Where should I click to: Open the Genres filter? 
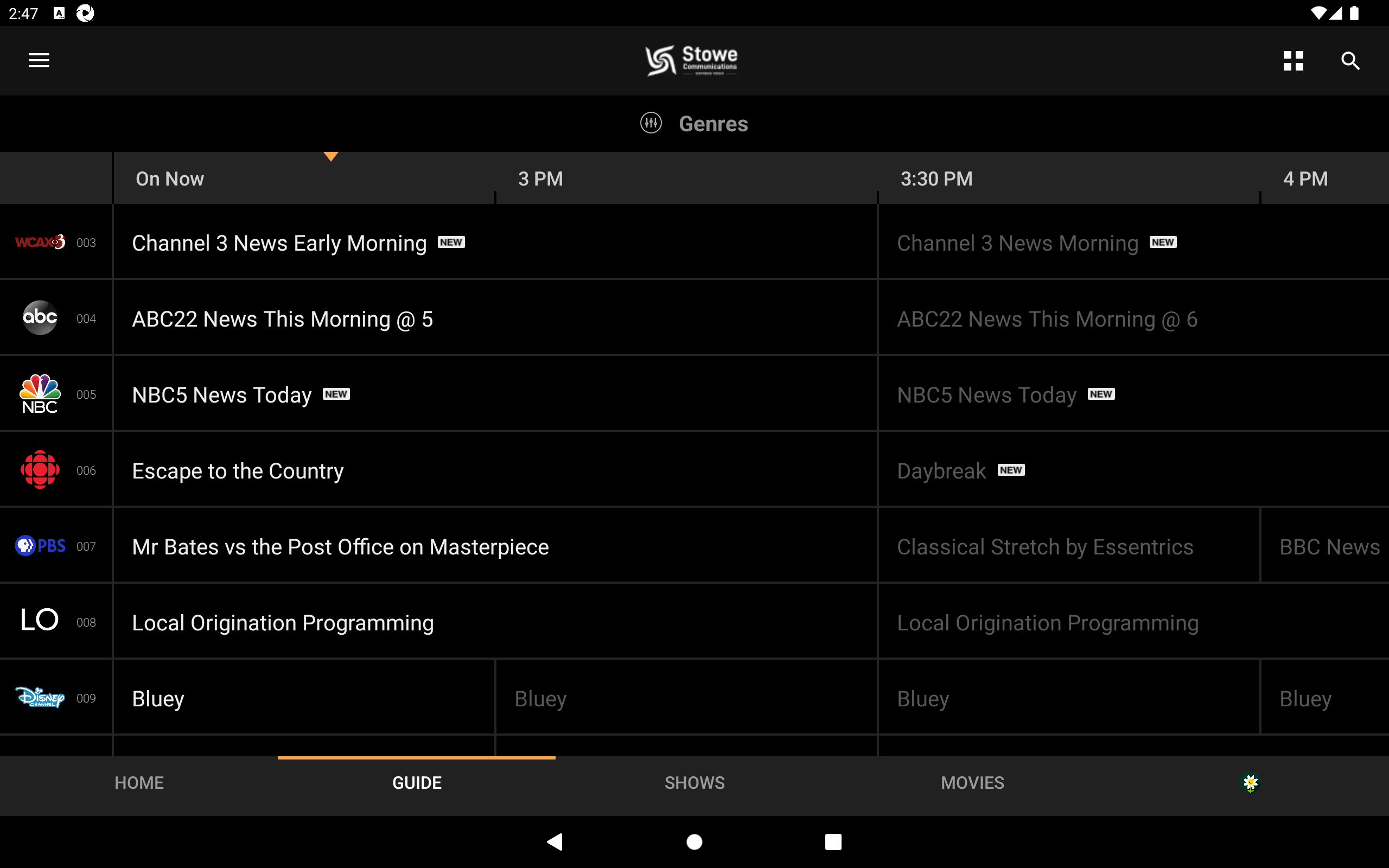click(x=694, y=124)
